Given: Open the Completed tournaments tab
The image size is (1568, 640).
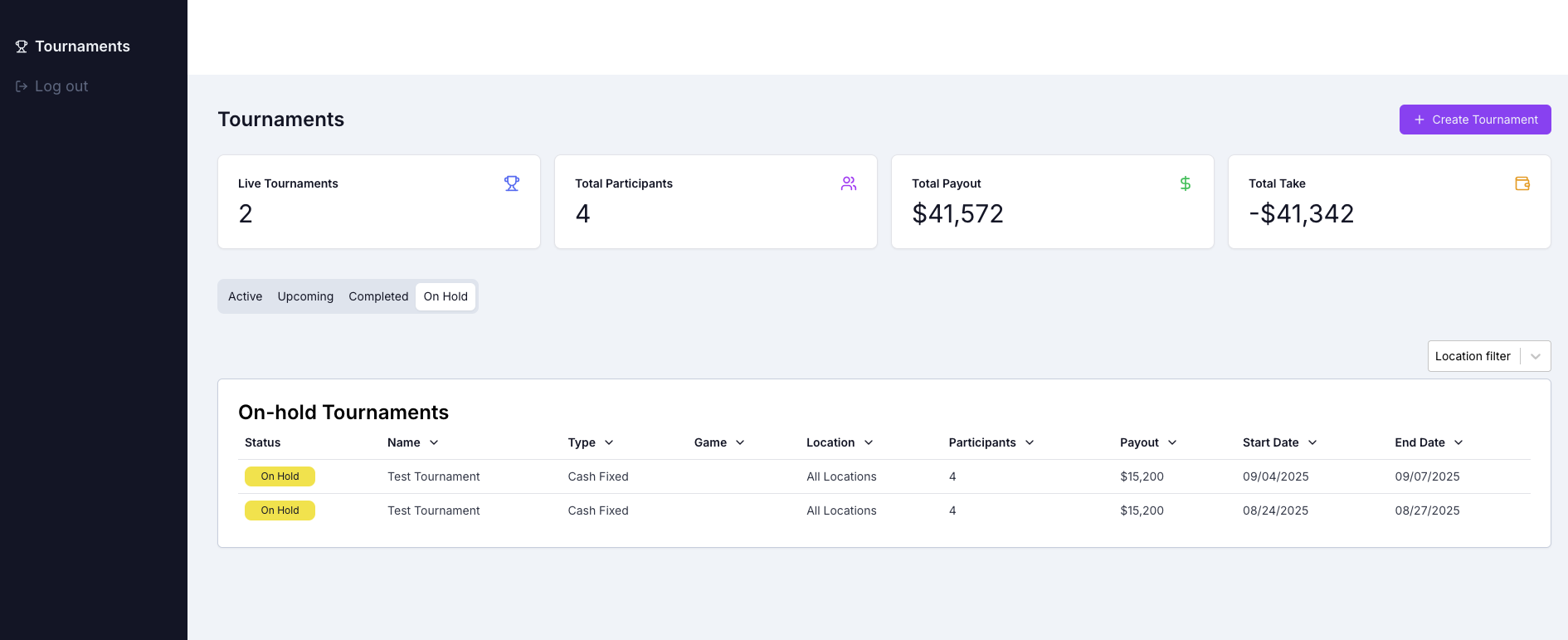Looking at the screenshot, I should point(378,296).
